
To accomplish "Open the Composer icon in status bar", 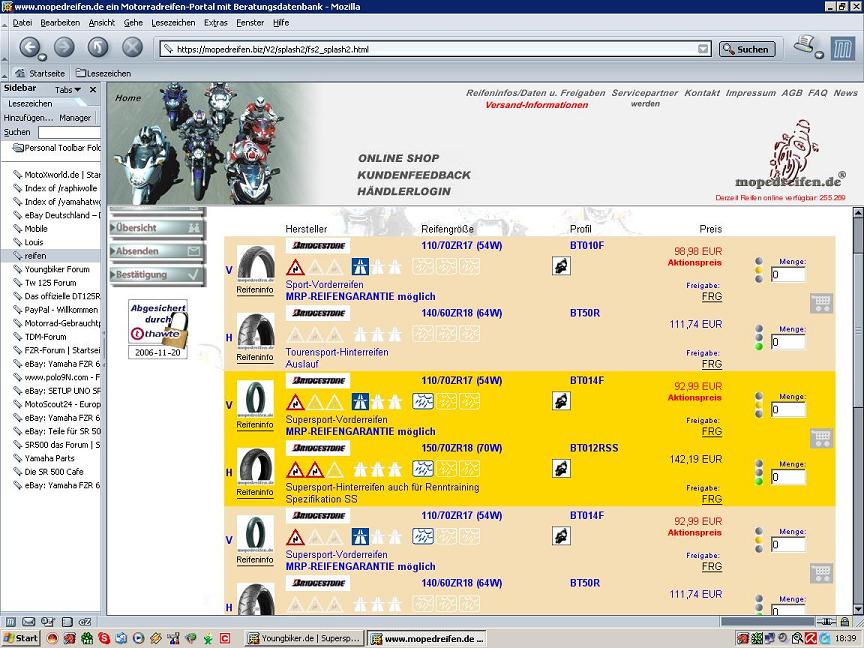I will point(47,622).
